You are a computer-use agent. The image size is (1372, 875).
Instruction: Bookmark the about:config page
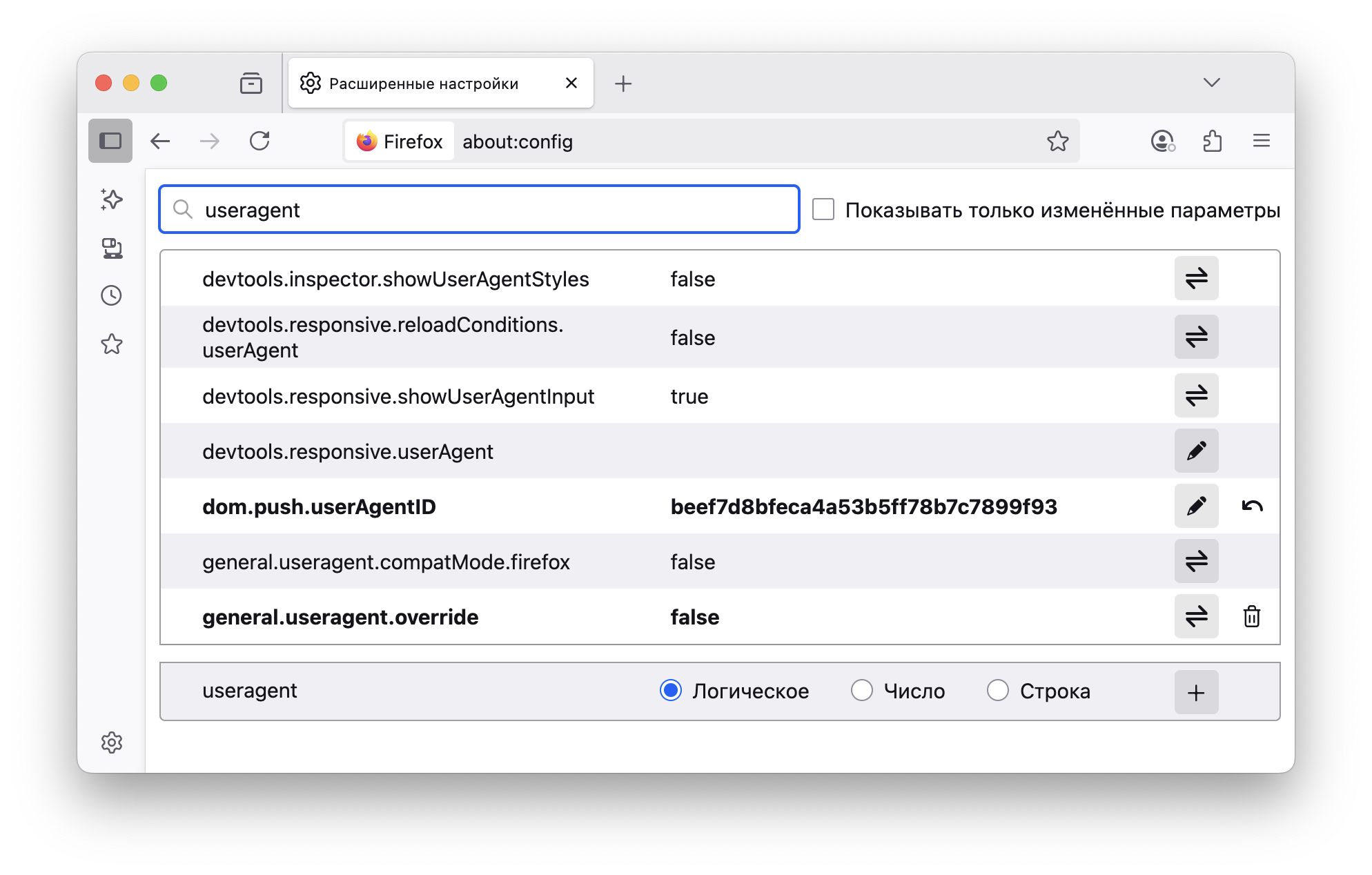click(1057, 141)
